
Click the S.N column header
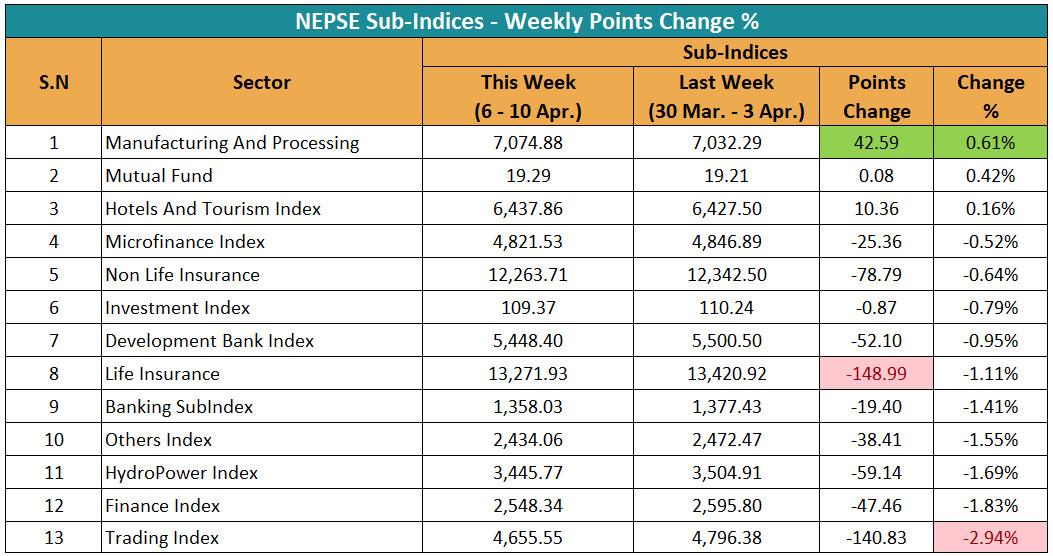tap(54, 83)
